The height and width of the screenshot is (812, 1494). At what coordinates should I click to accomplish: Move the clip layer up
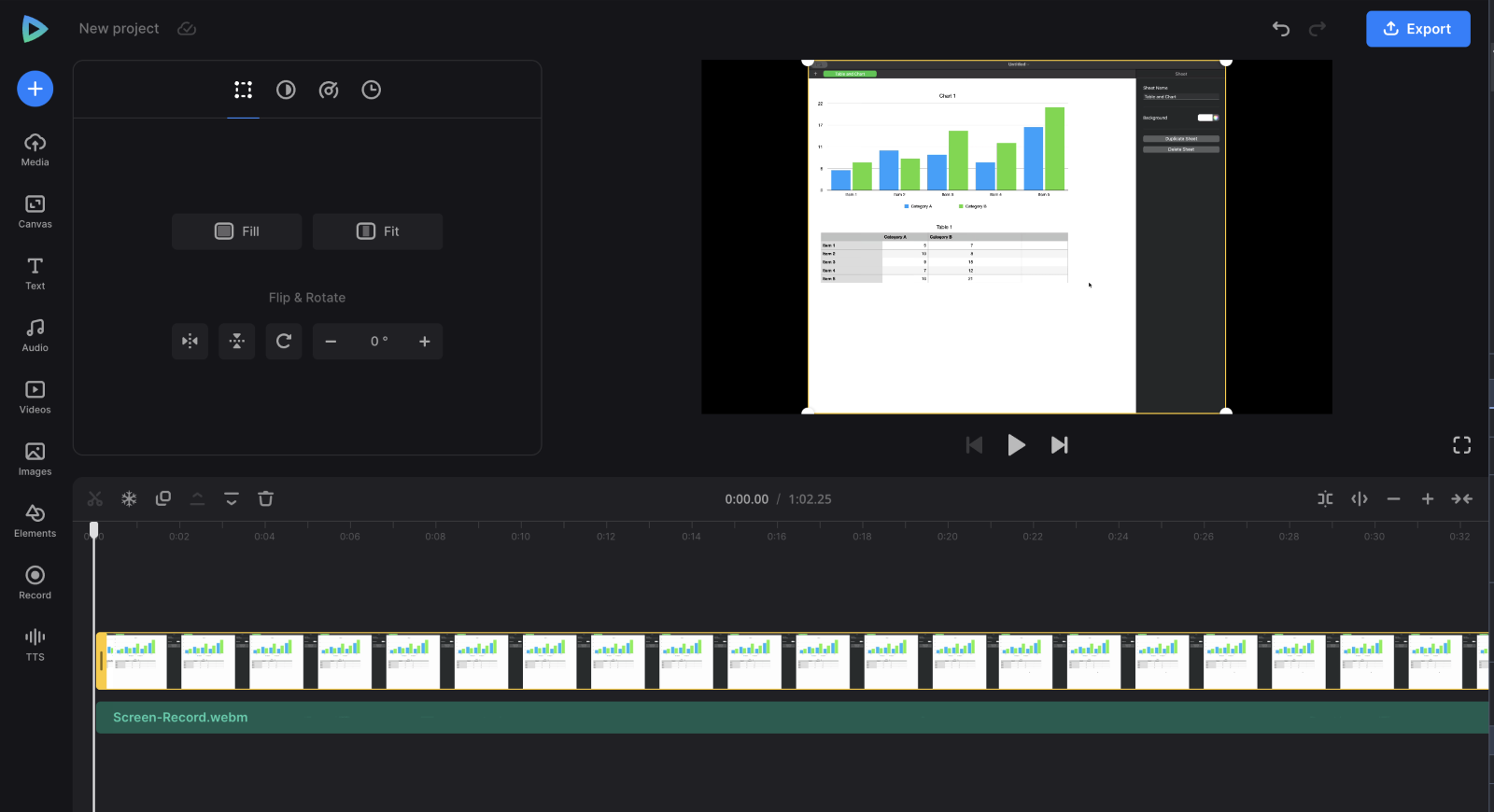[197, 499]
